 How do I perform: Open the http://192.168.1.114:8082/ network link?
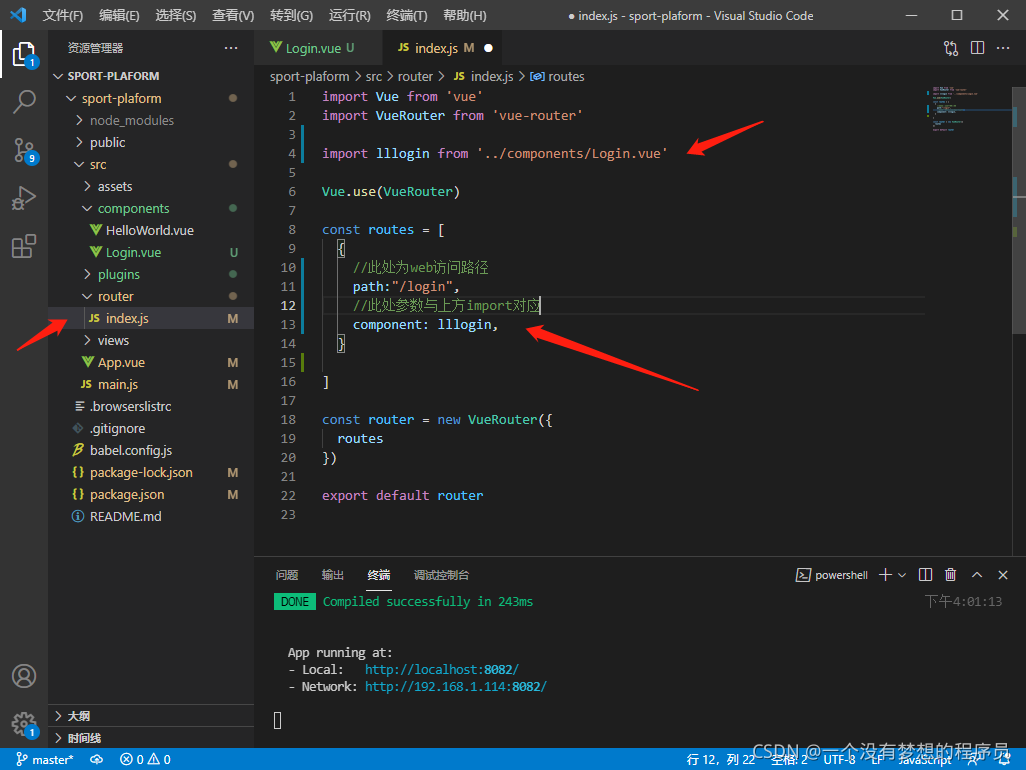455,686
